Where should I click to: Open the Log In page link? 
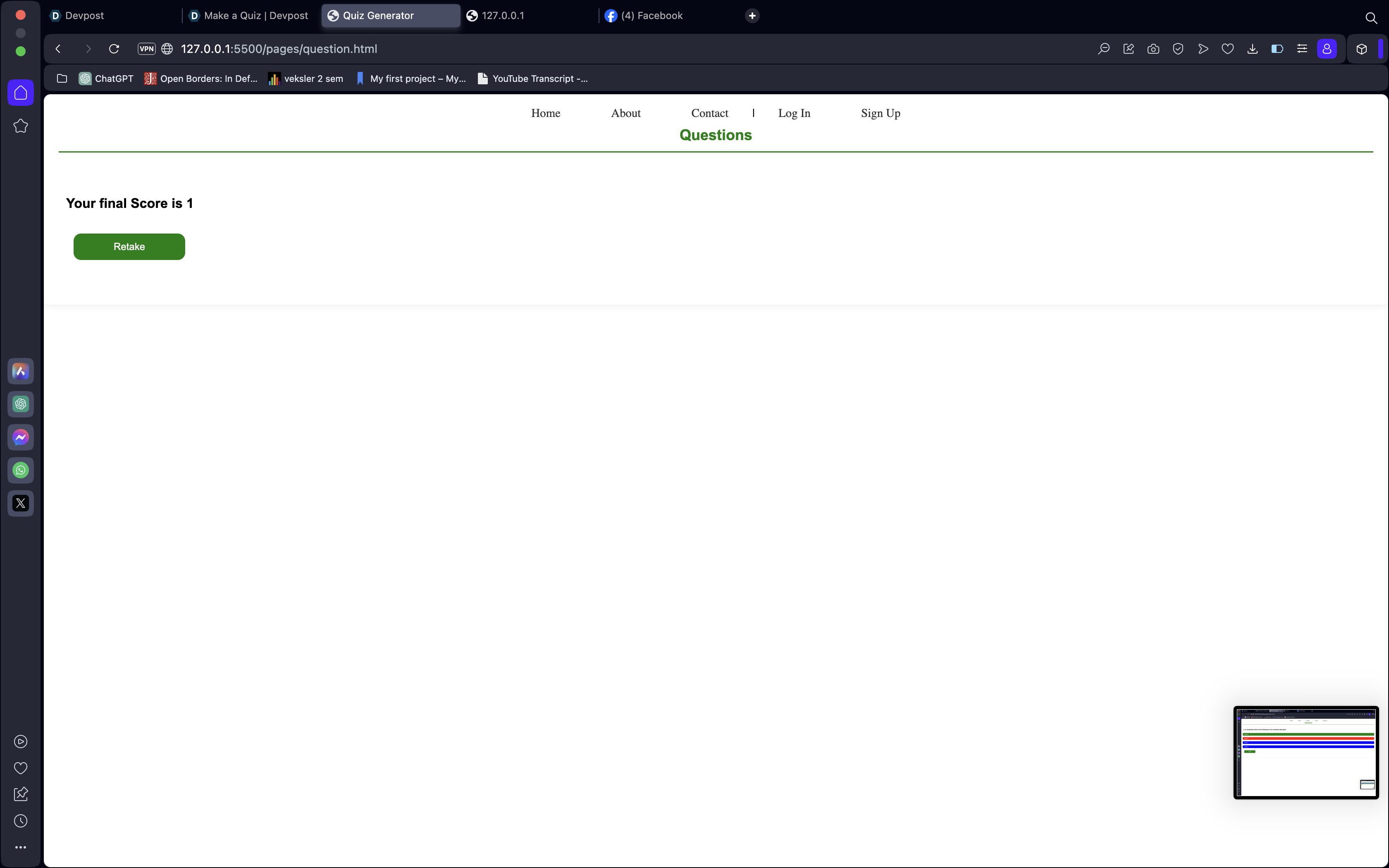tap(794, 113)
